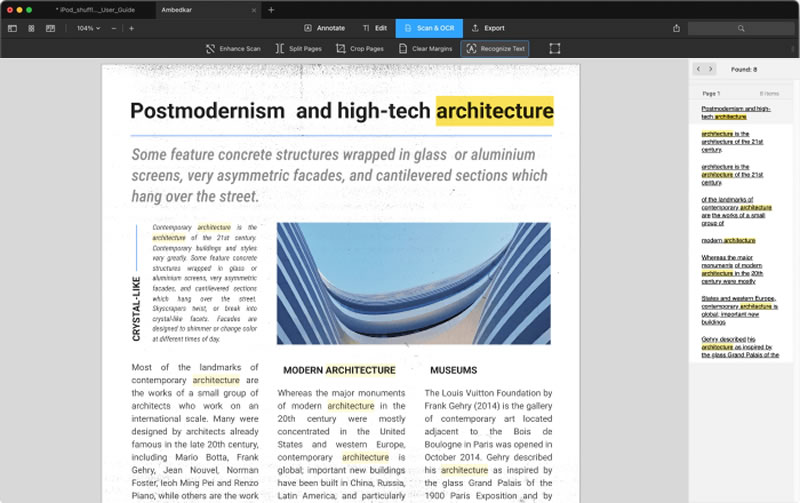Screen dimensions: 800x503
Task: Switch to the iPod_shuffl_User_Guide tab
Action: click(x=97, y=10)
